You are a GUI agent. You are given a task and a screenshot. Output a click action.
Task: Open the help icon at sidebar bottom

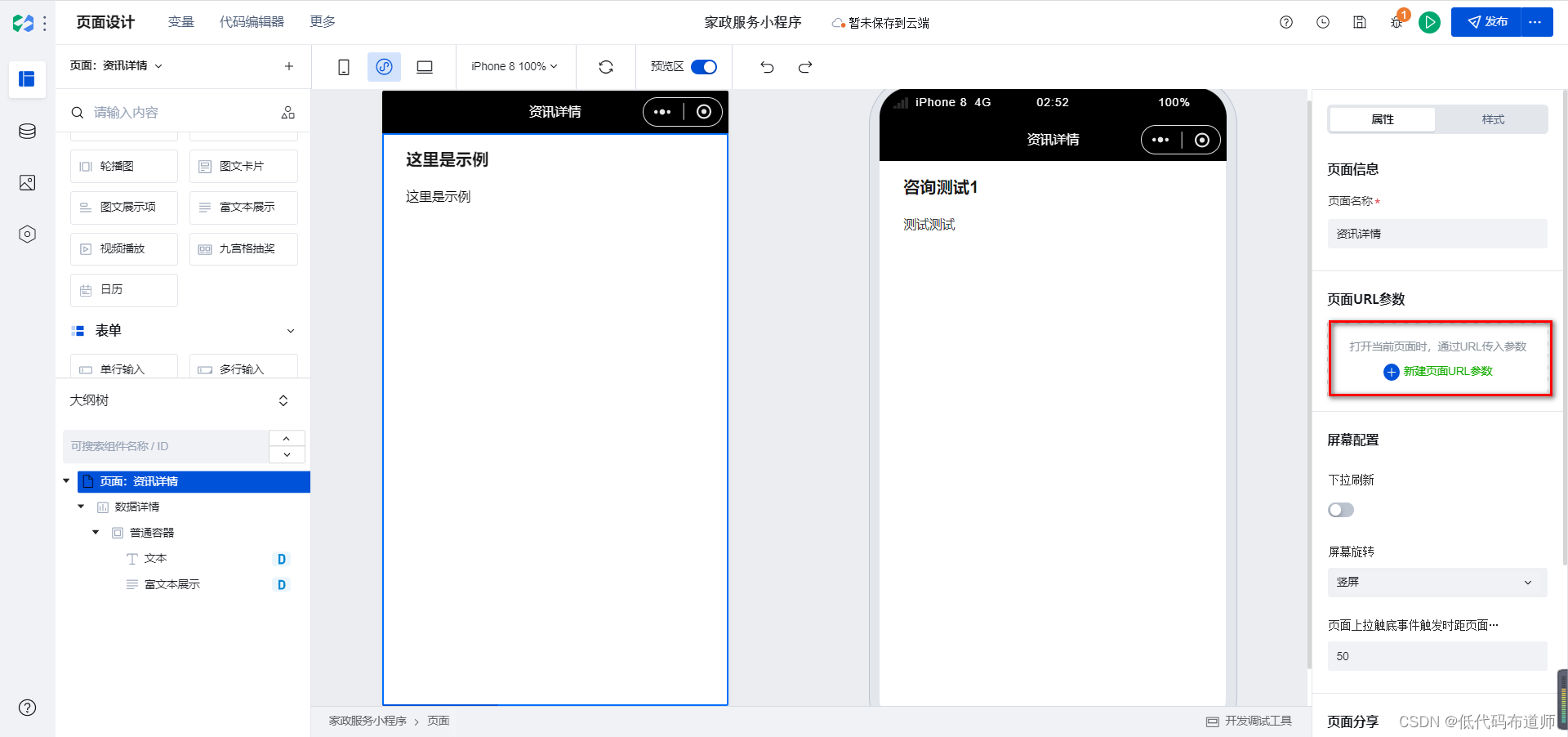pyautogui.click(x=27, y=708)
